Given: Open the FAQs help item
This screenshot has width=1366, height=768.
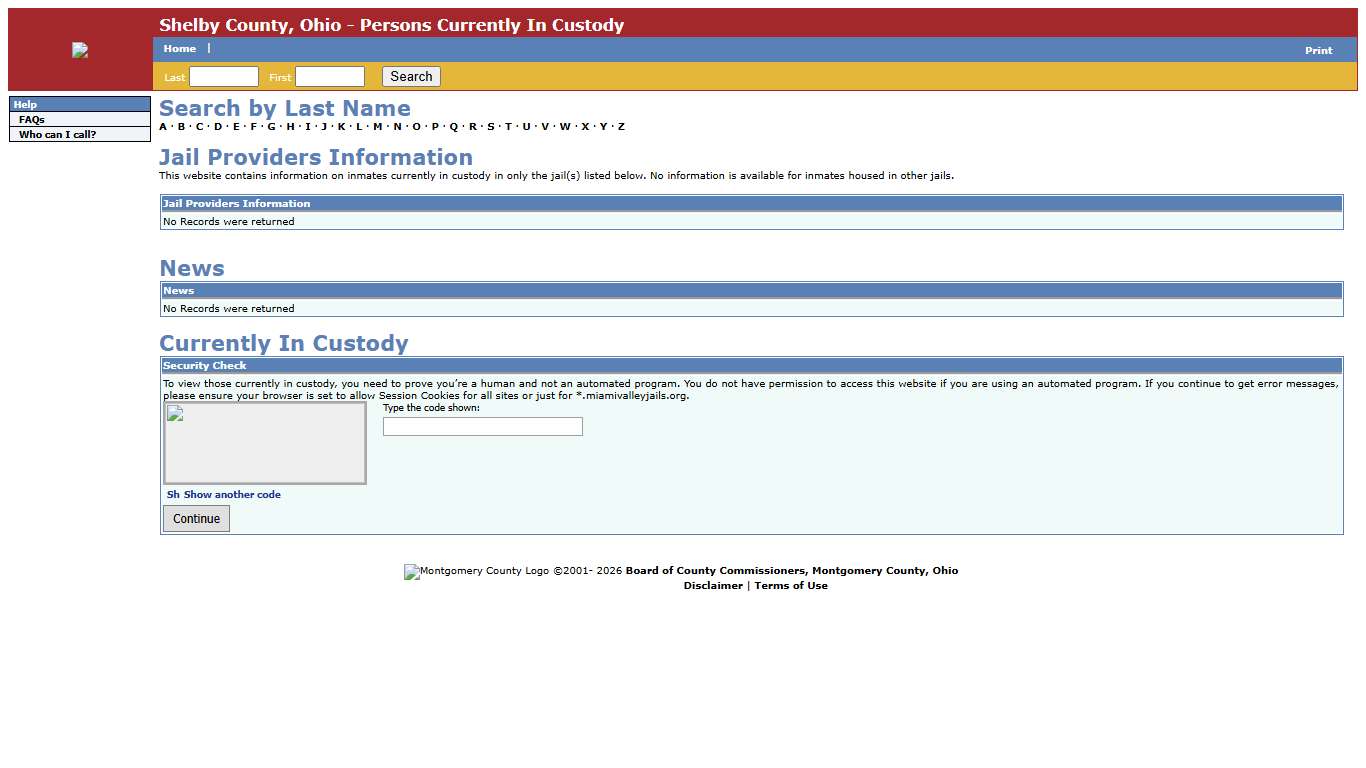Looking at the screenshot, I should pyautogui.click(x=32, y=120).
